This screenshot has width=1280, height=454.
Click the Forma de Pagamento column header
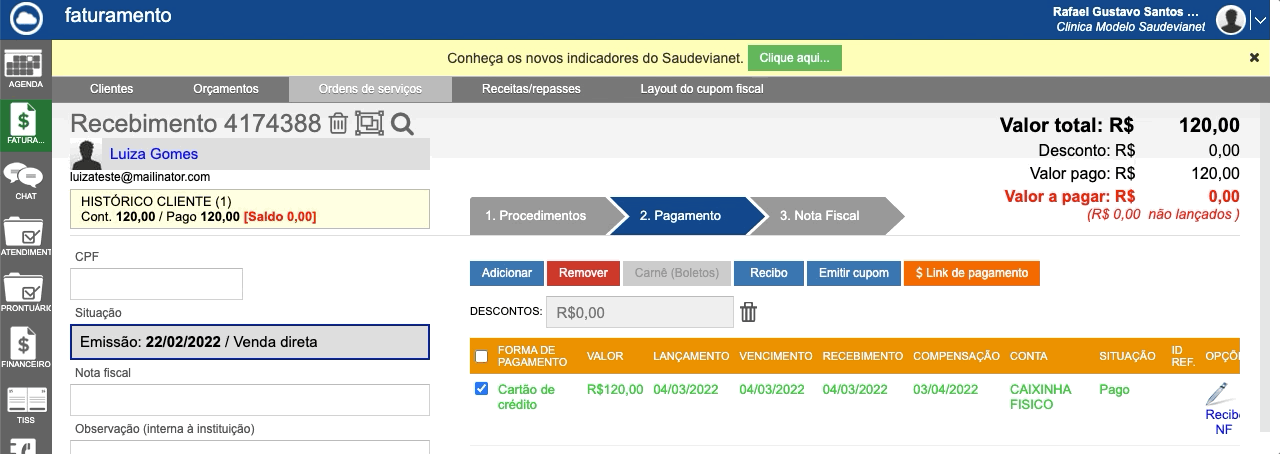532,356
